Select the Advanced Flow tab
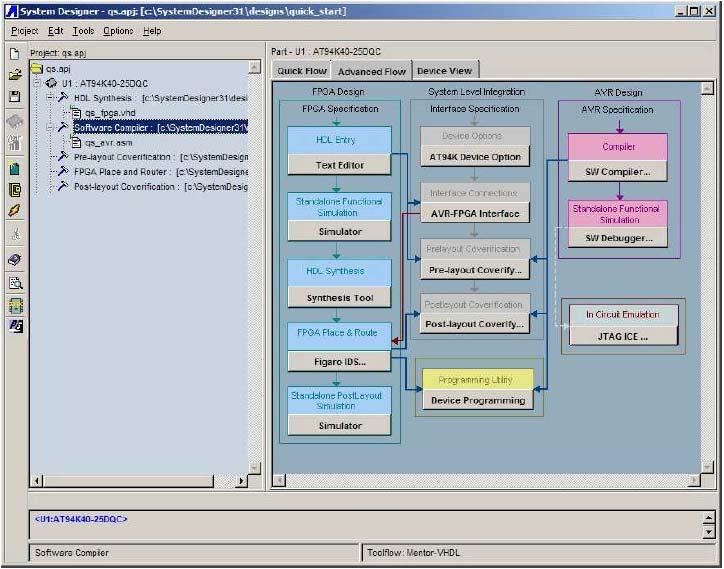The width and height of the screenshot is (724, 569). point(372,71)
